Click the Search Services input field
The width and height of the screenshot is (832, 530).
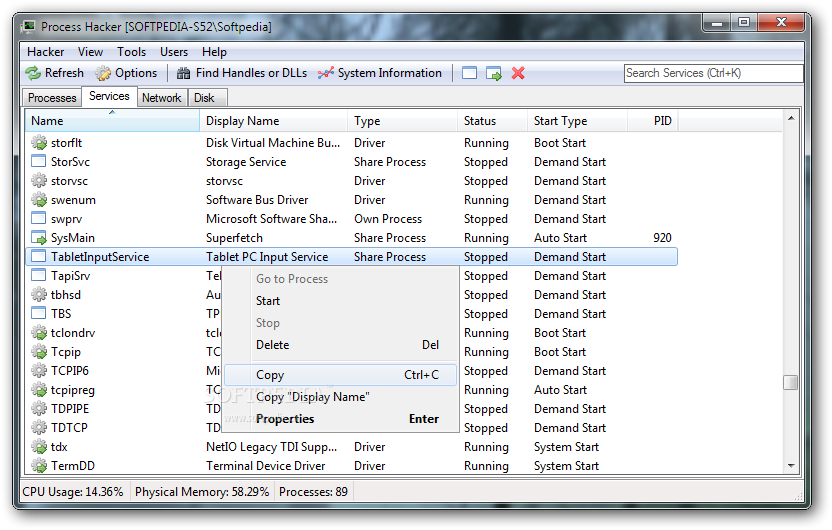(x=714, y=73)
